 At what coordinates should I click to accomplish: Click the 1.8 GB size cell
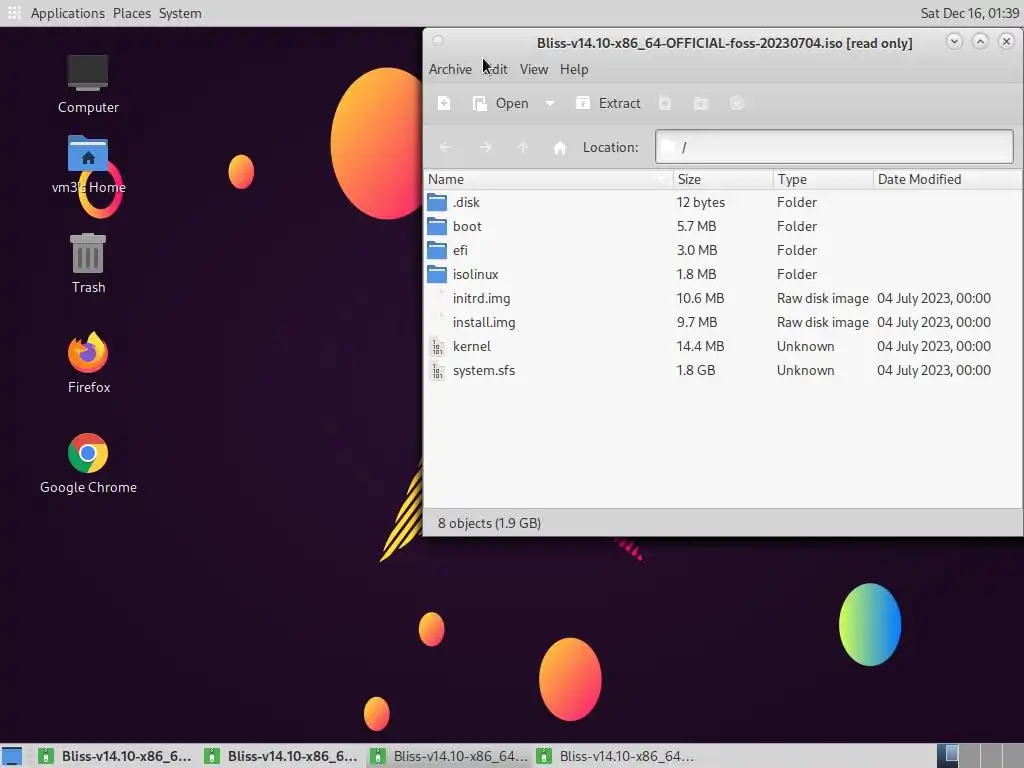pyautogui.click(x=696, y=370)
